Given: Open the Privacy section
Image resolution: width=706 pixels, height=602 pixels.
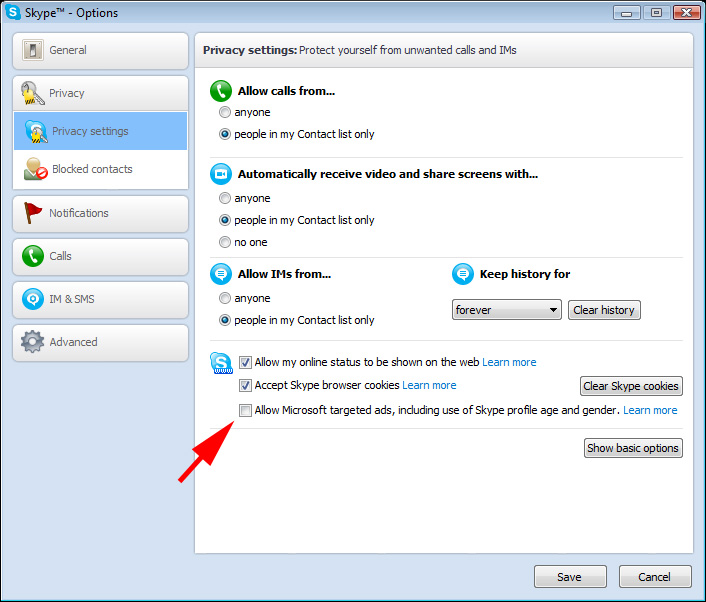Looking at the screenshot, I should click(x=100, y=93).
